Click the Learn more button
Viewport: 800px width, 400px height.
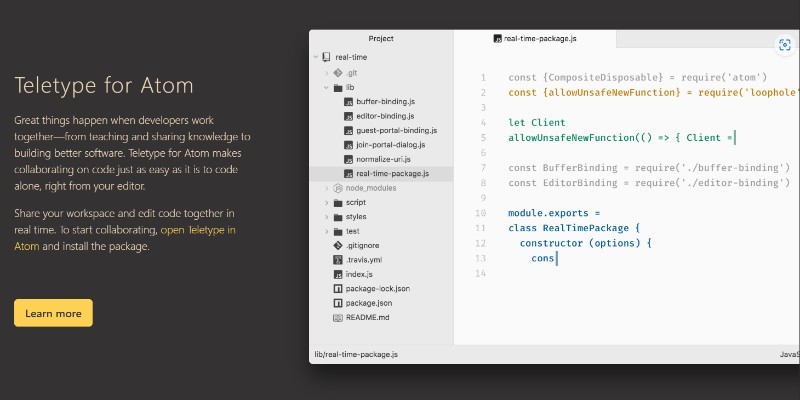coord(54,313)
